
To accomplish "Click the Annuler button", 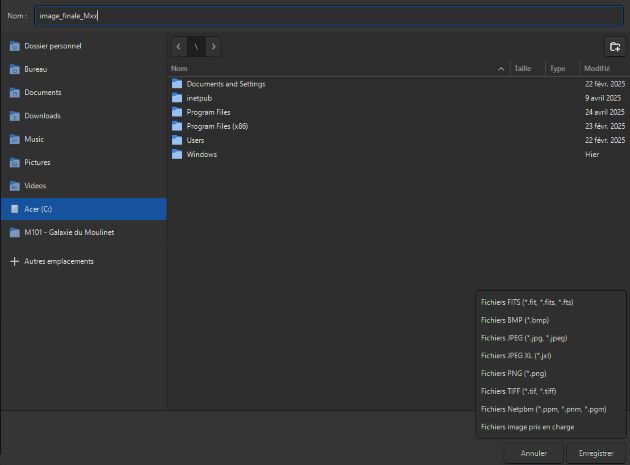I will pos(534,453).
